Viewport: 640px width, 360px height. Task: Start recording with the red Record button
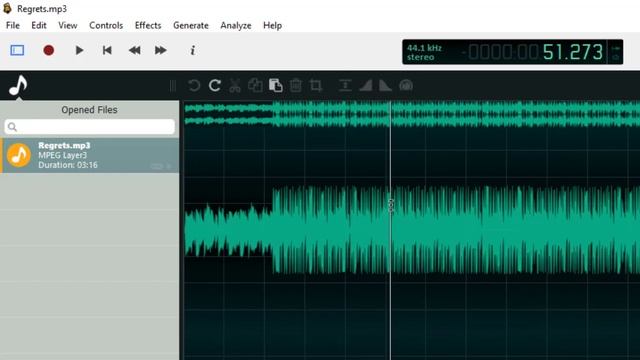(x=49, y=50)
